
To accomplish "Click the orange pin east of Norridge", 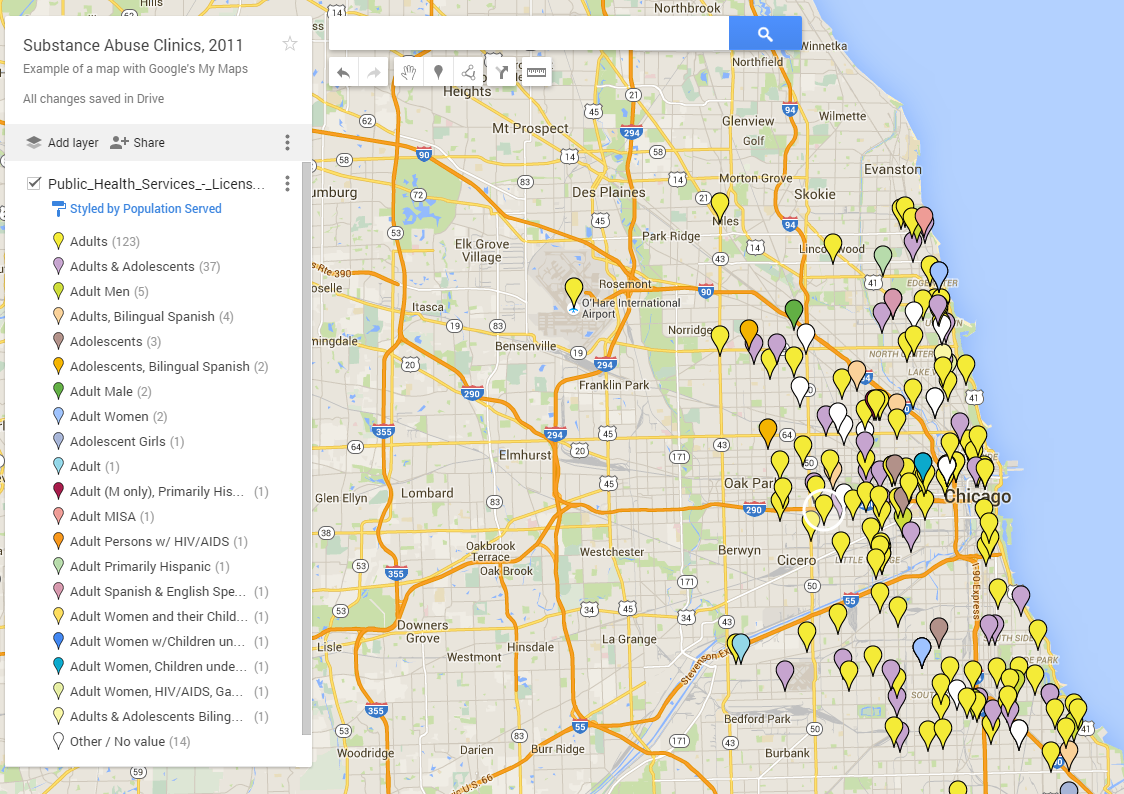I will pyautogui.click(x=748, y=333).
